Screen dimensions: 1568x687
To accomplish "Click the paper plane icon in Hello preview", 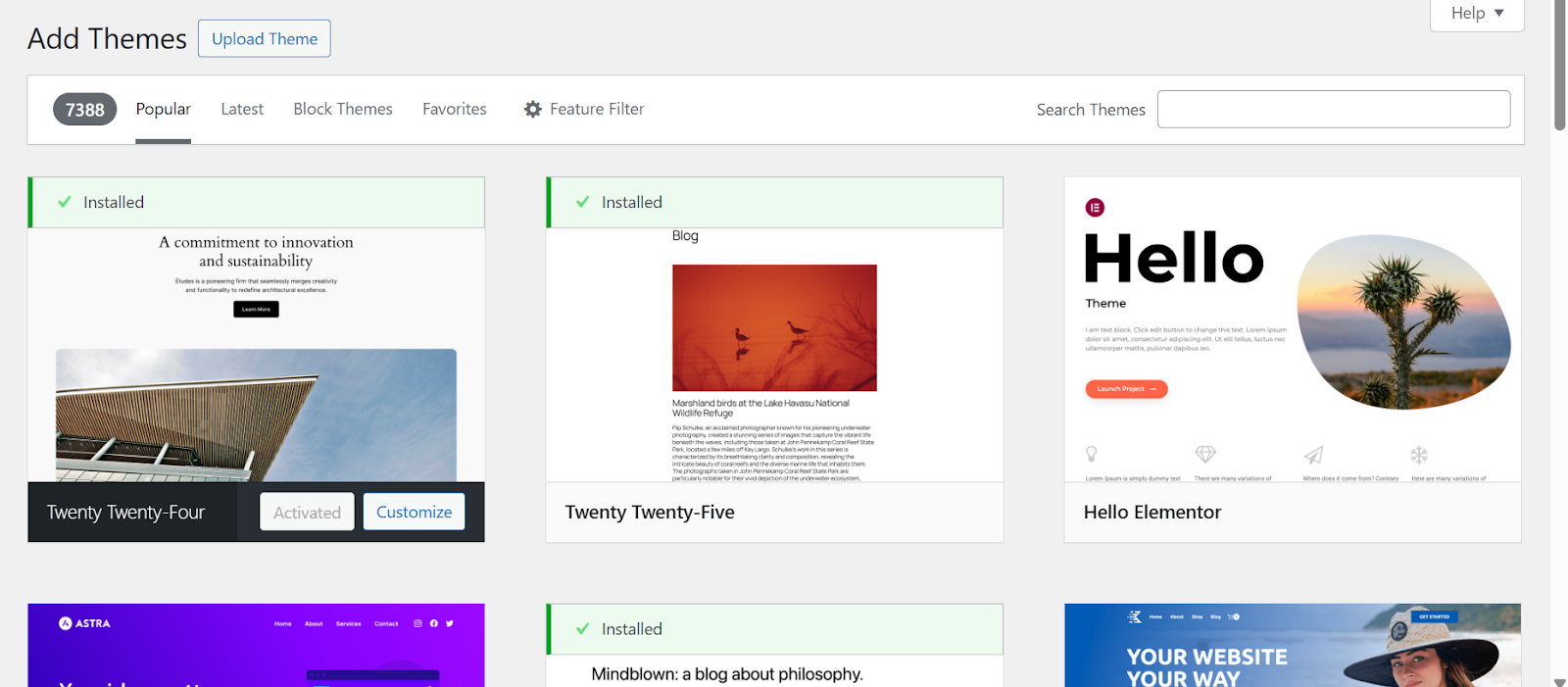I will coord(1314,455).
